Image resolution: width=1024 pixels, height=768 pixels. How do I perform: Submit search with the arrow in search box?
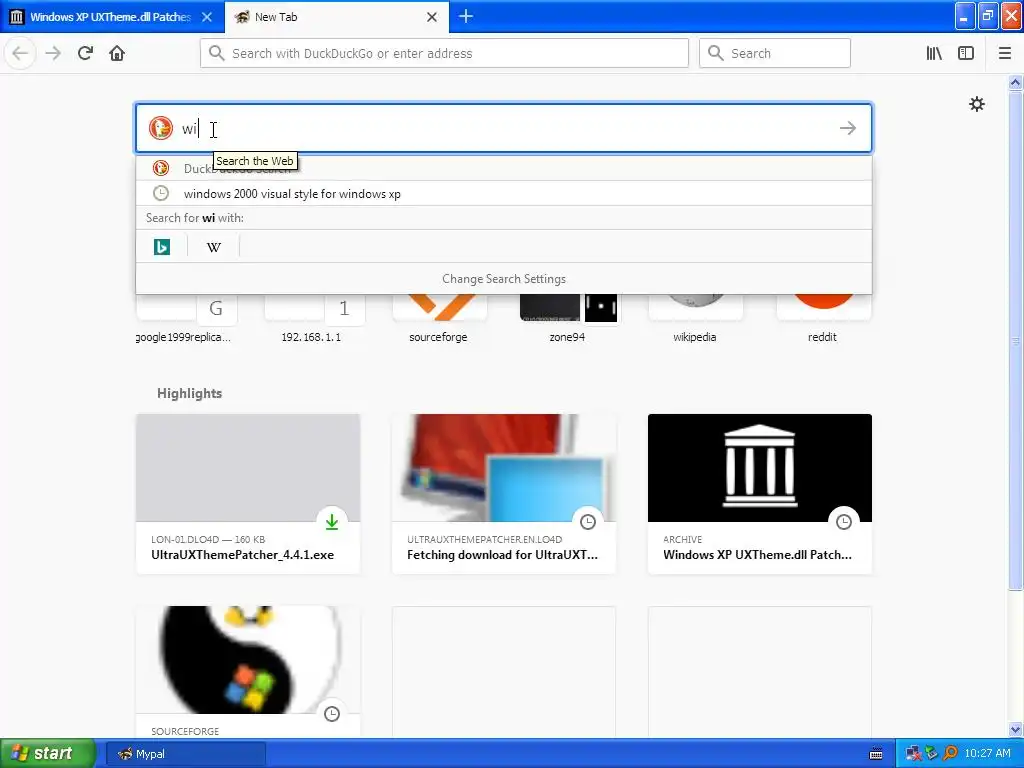pyautogui.click(x=848, y=128)
